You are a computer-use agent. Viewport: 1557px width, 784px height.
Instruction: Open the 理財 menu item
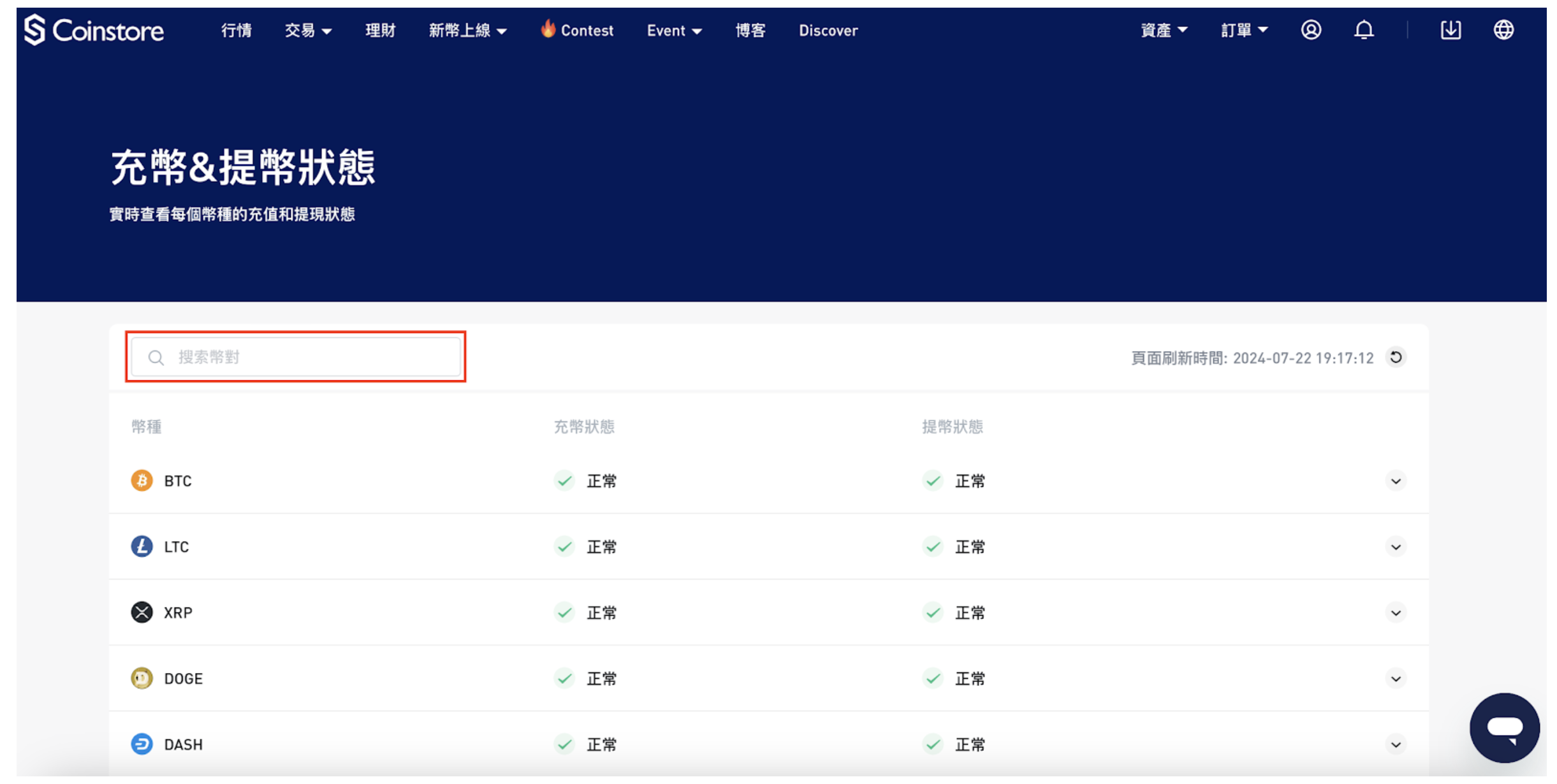click(381, 31)
